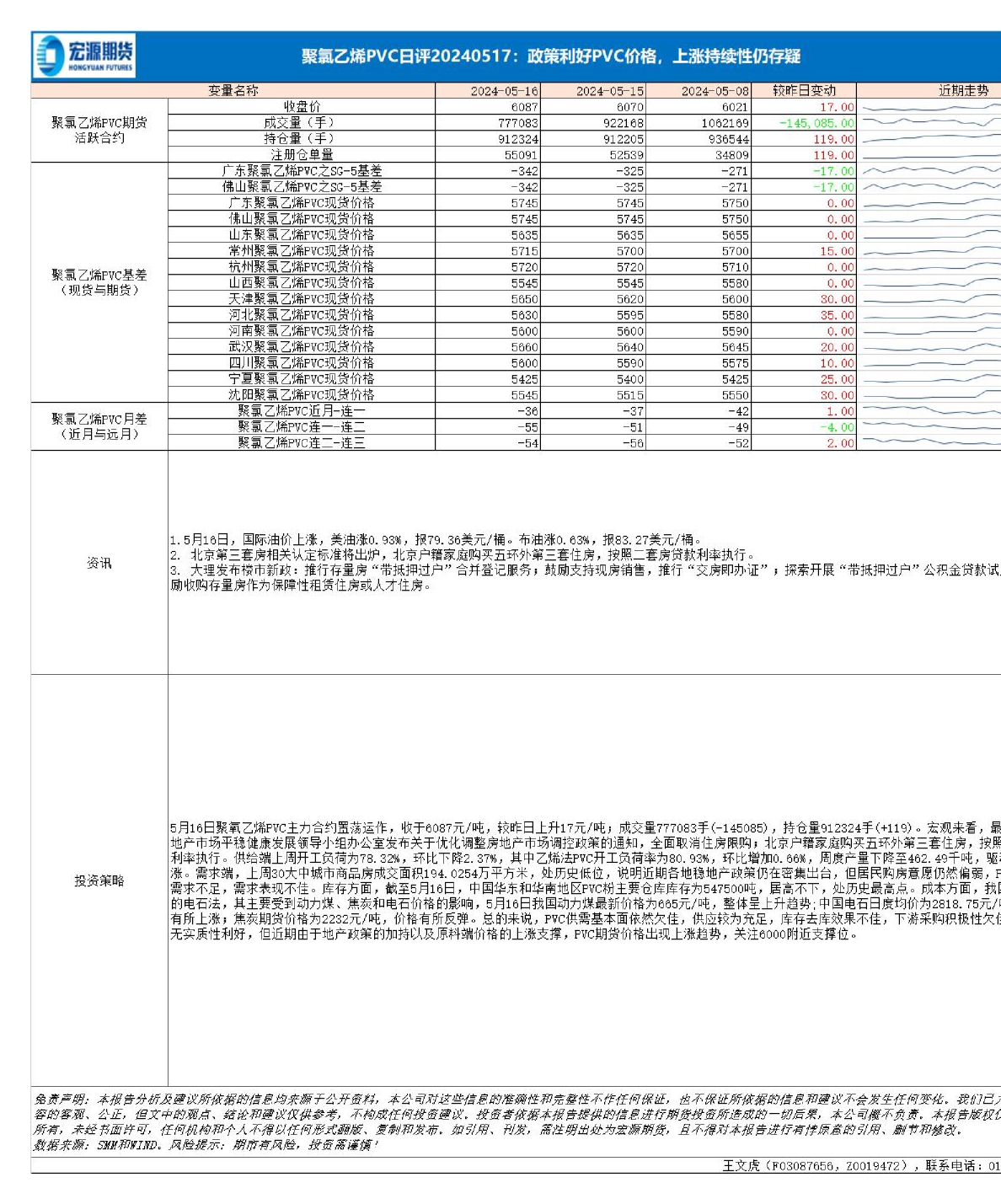Select the 变量名称 column header
The width and height of the screenshot is (1001, 1204).
233,90
